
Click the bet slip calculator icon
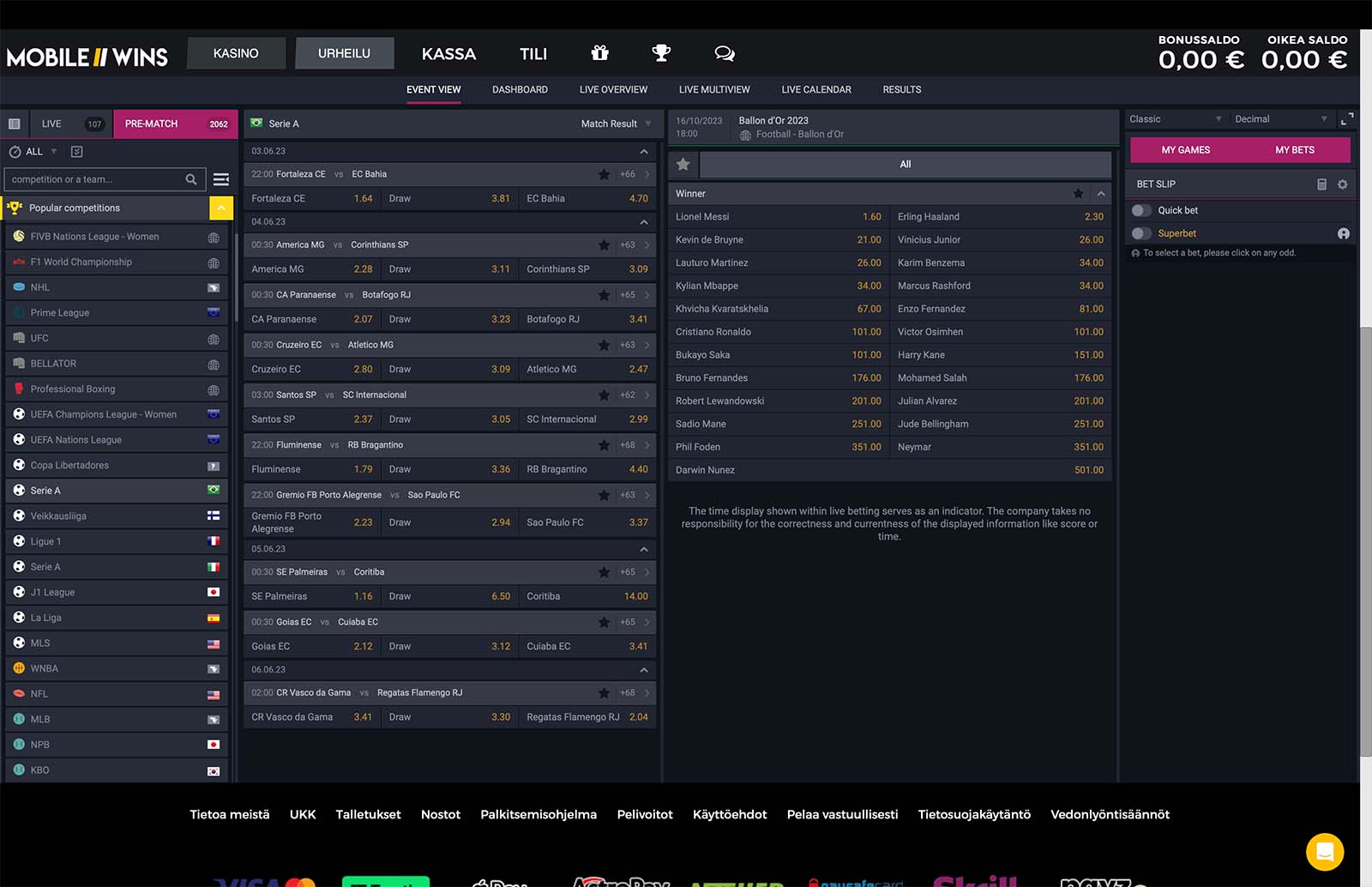click(x=1321, y=184)
